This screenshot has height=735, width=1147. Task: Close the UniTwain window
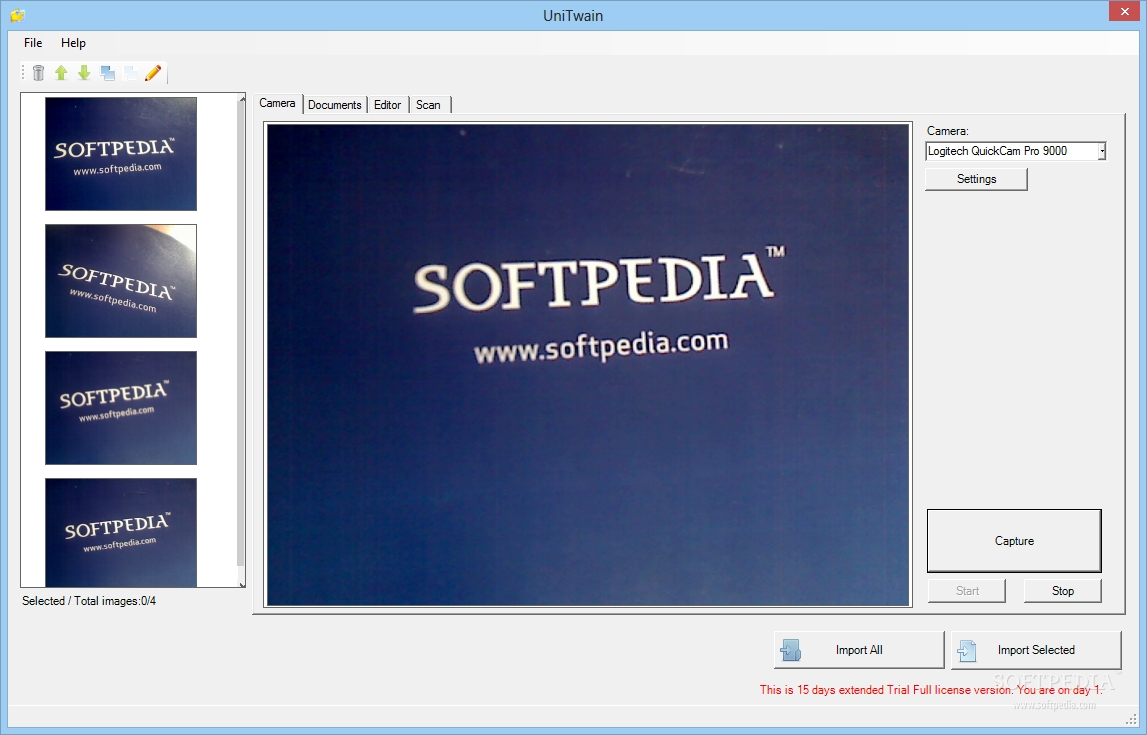pyautogui.click(x=1125, y=11)
